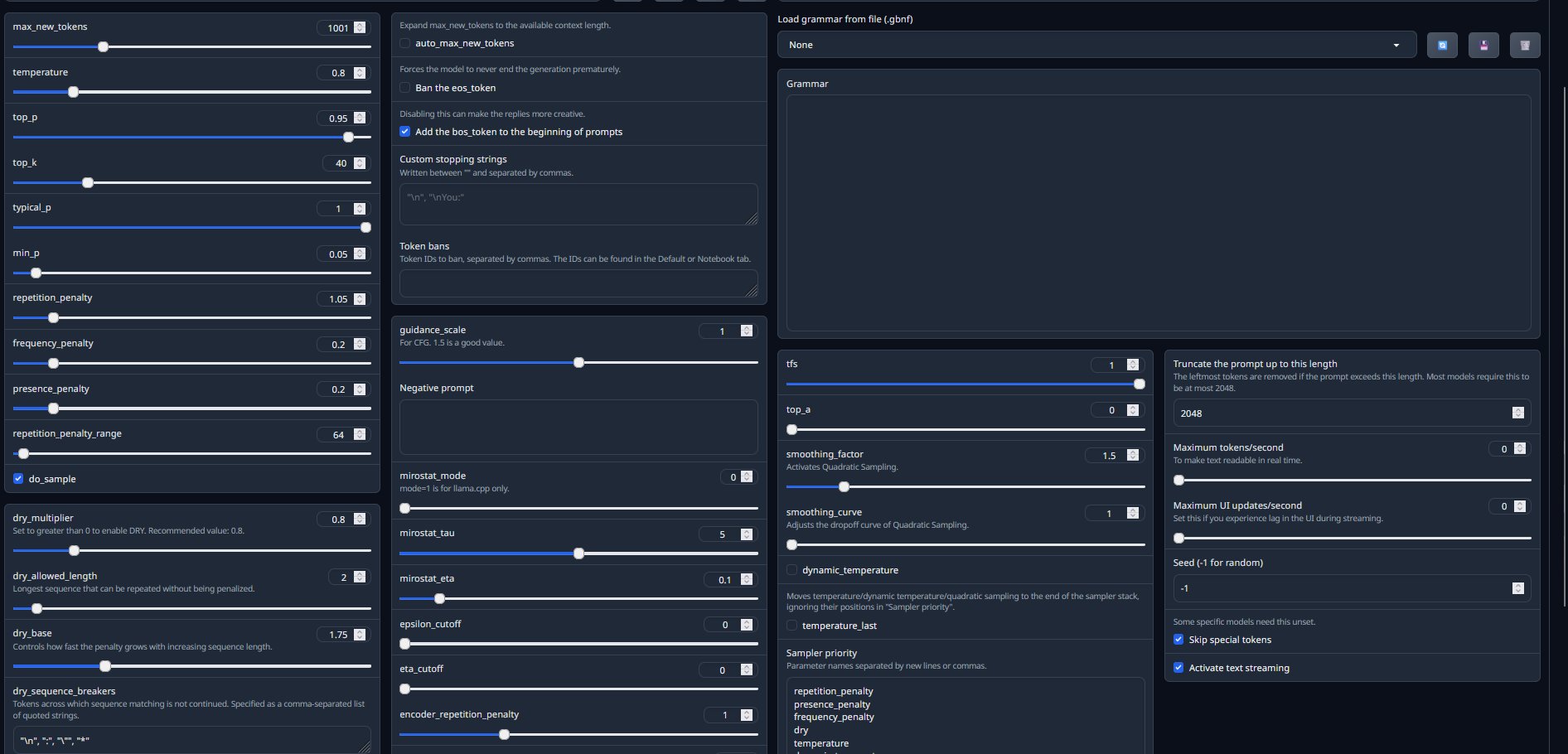Click the guidance_scale slider handle
The height and width of the screenshot is (754, 1568).
(579, 363)
